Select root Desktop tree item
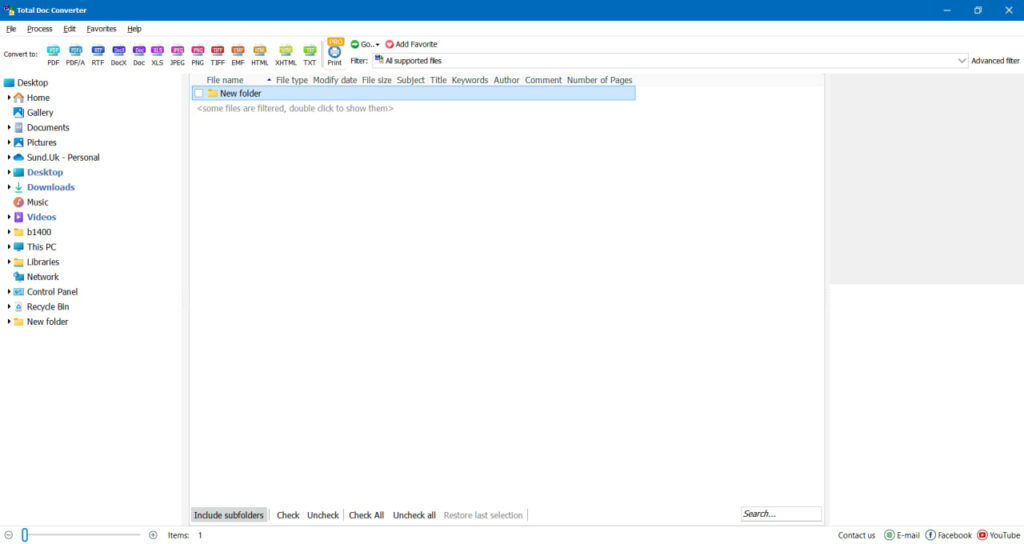The width and height of the screenshot is (1024, 544). click(32, 83)
